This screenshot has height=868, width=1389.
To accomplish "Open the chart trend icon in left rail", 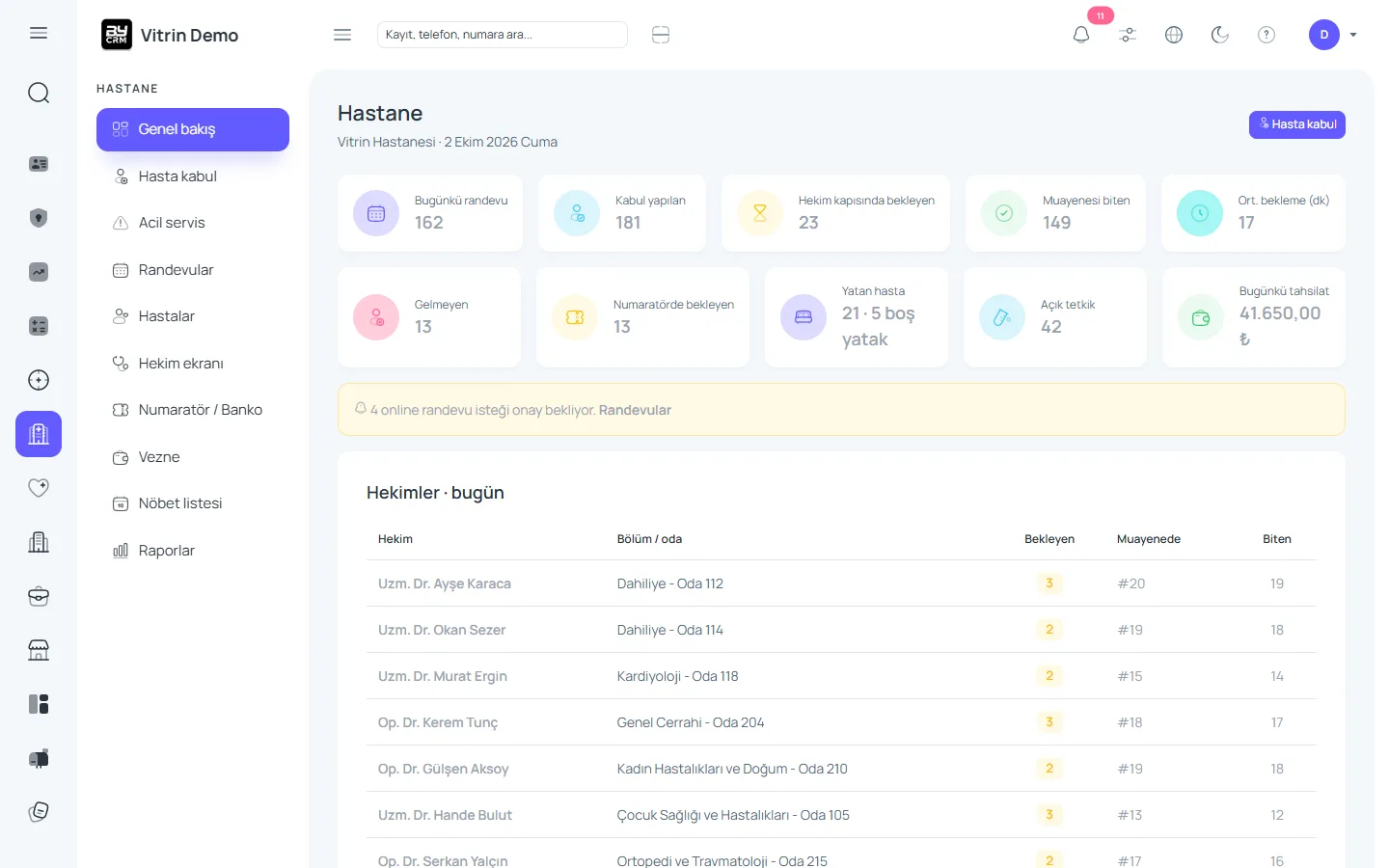I will coord(39,272).
